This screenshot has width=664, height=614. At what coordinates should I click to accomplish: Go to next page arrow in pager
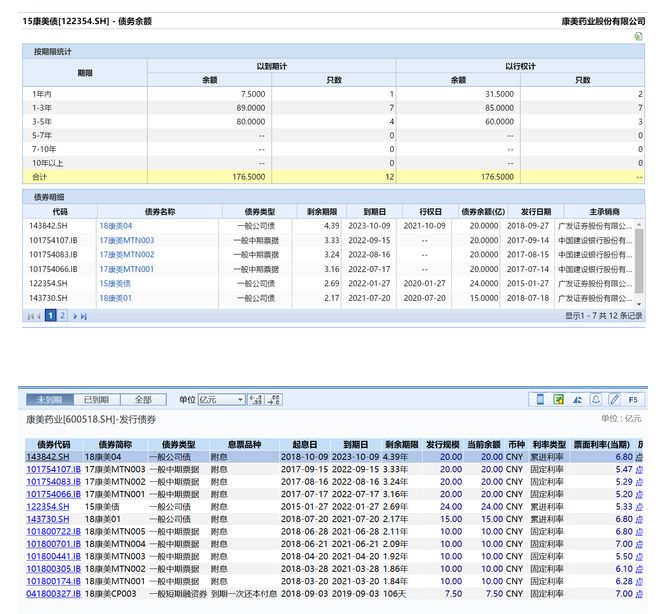75,316
